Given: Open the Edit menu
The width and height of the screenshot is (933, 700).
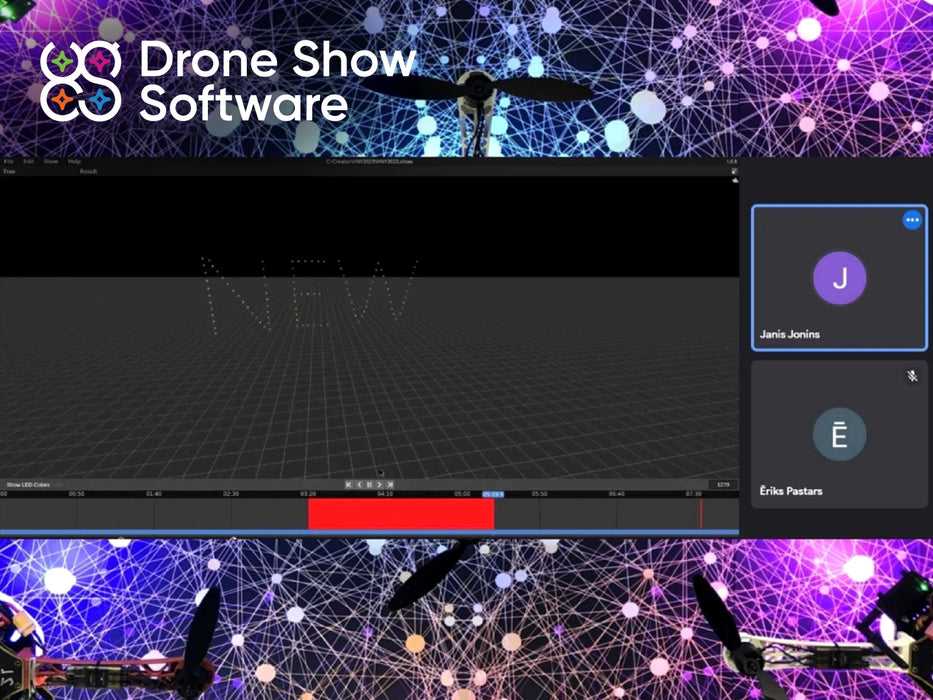Looking at the screenshot, I should pos(29,161).
